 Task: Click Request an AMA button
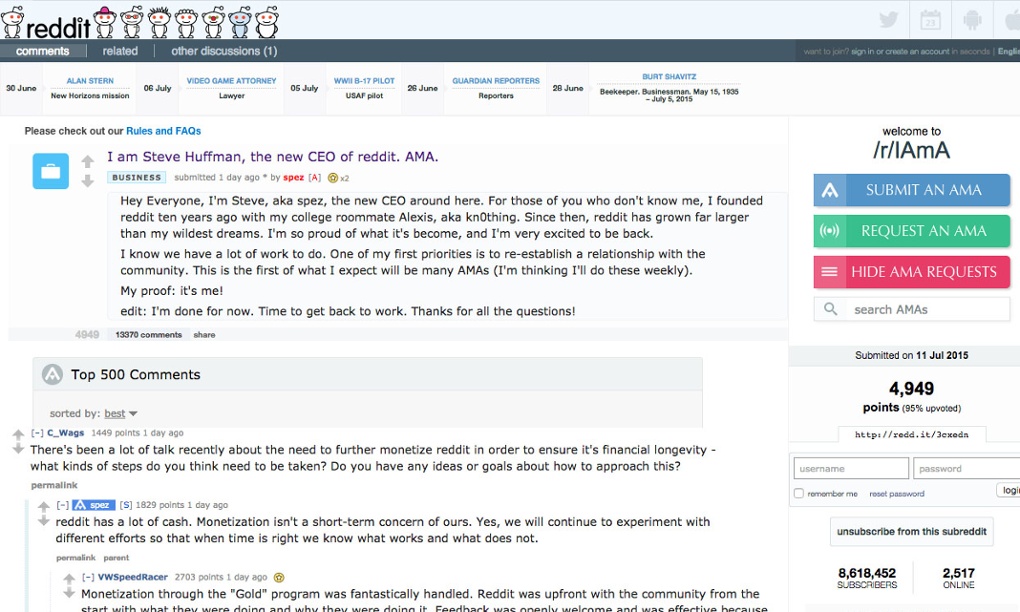(911, 231)
